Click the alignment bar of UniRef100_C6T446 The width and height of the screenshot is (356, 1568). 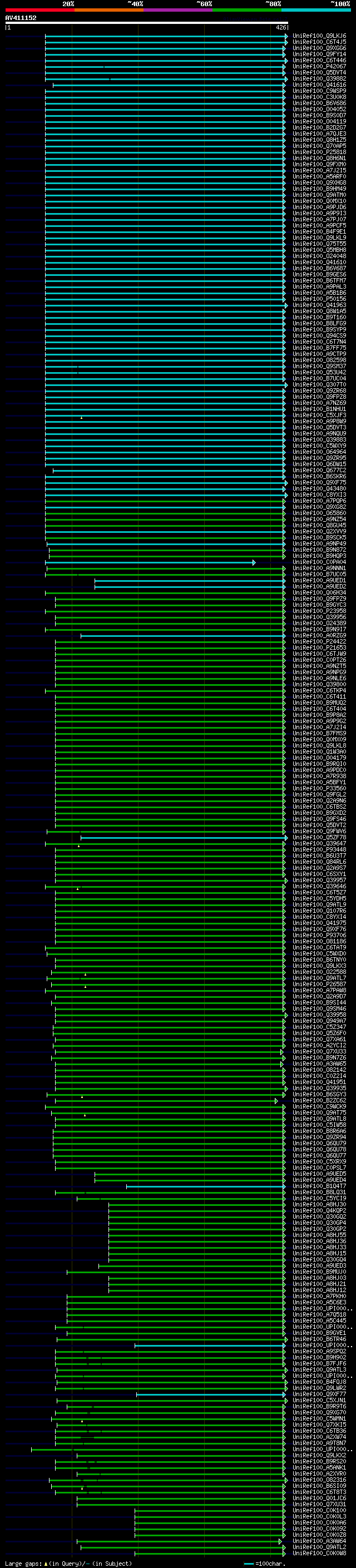point(166,60)
